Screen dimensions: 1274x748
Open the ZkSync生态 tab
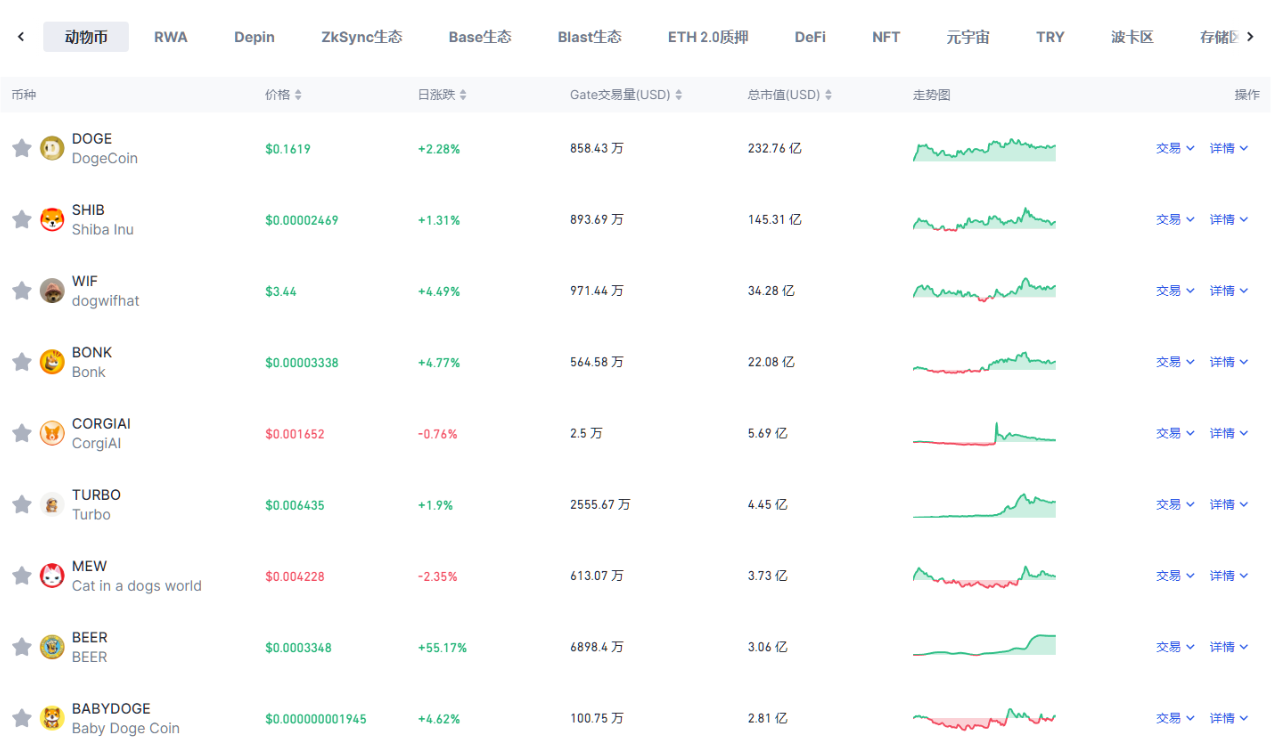362,37
